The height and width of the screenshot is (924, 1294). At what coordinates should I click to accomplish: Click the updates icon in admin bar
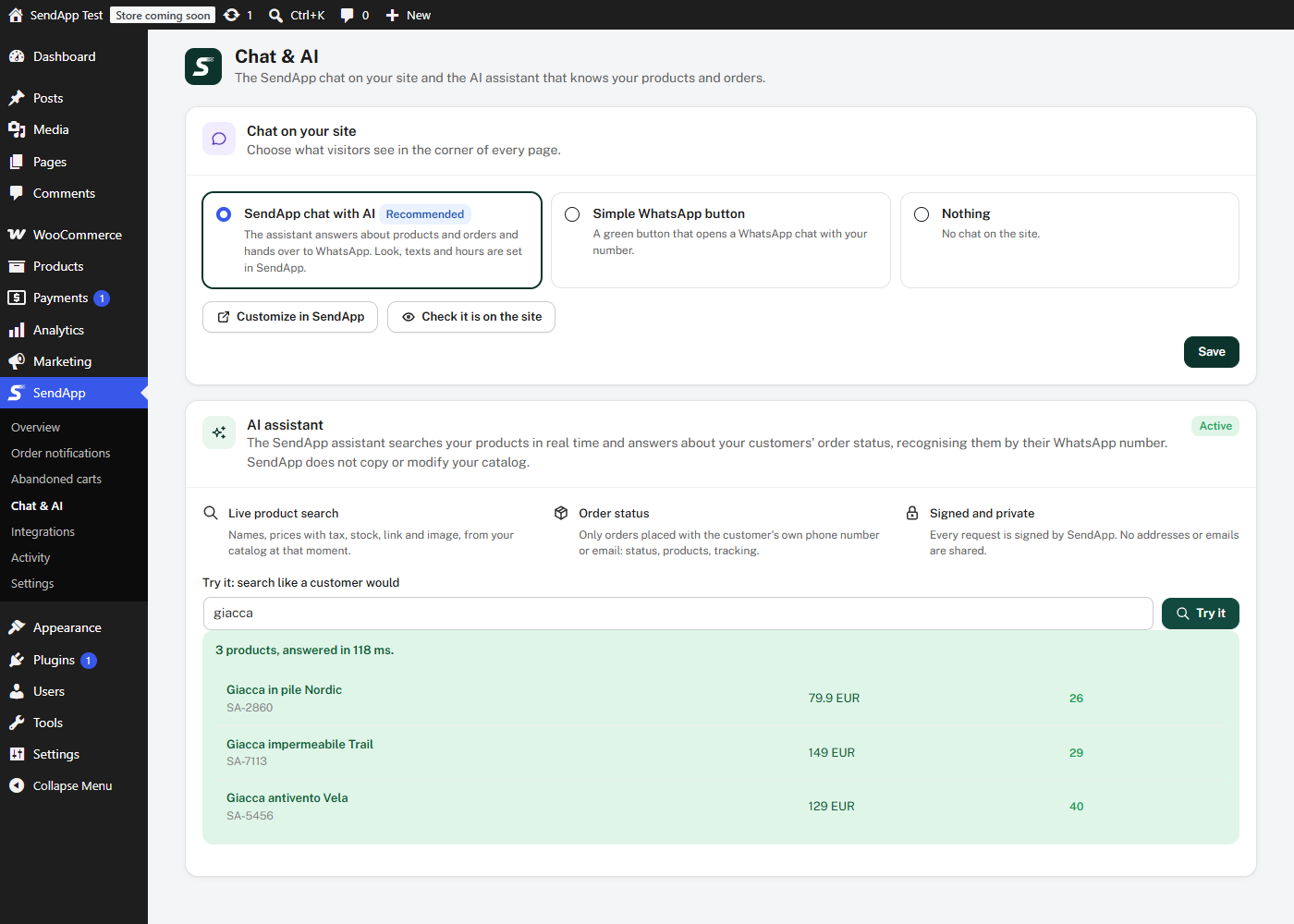(x=232, y=15)
